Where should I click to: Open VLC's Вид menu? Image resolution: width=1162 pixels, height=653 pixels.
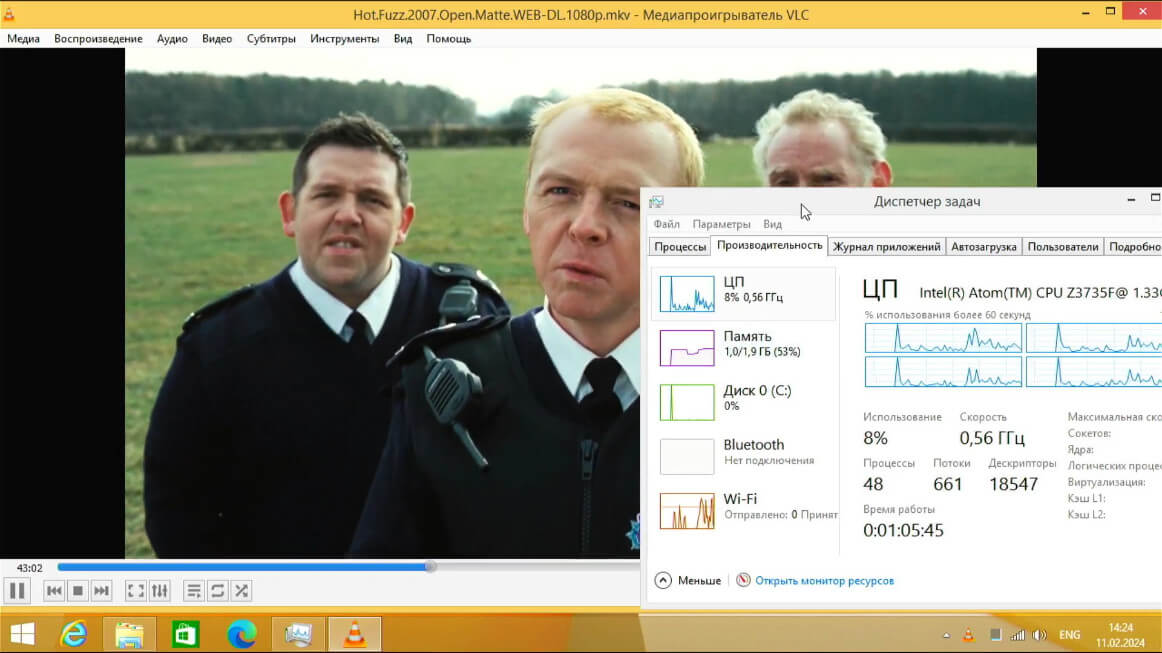(x=402, y=39)
